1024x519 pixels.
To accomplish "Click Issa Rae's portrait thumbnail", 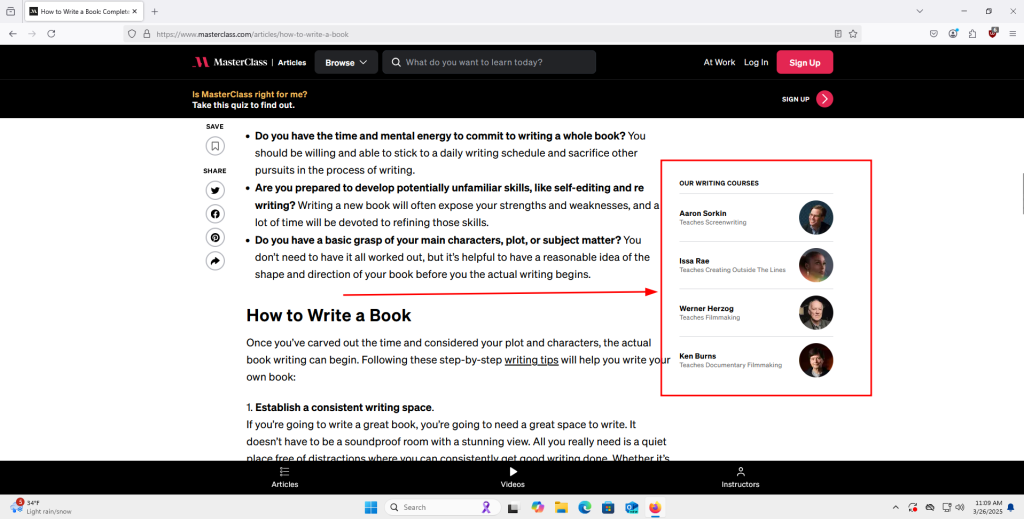I will (816, 265).
